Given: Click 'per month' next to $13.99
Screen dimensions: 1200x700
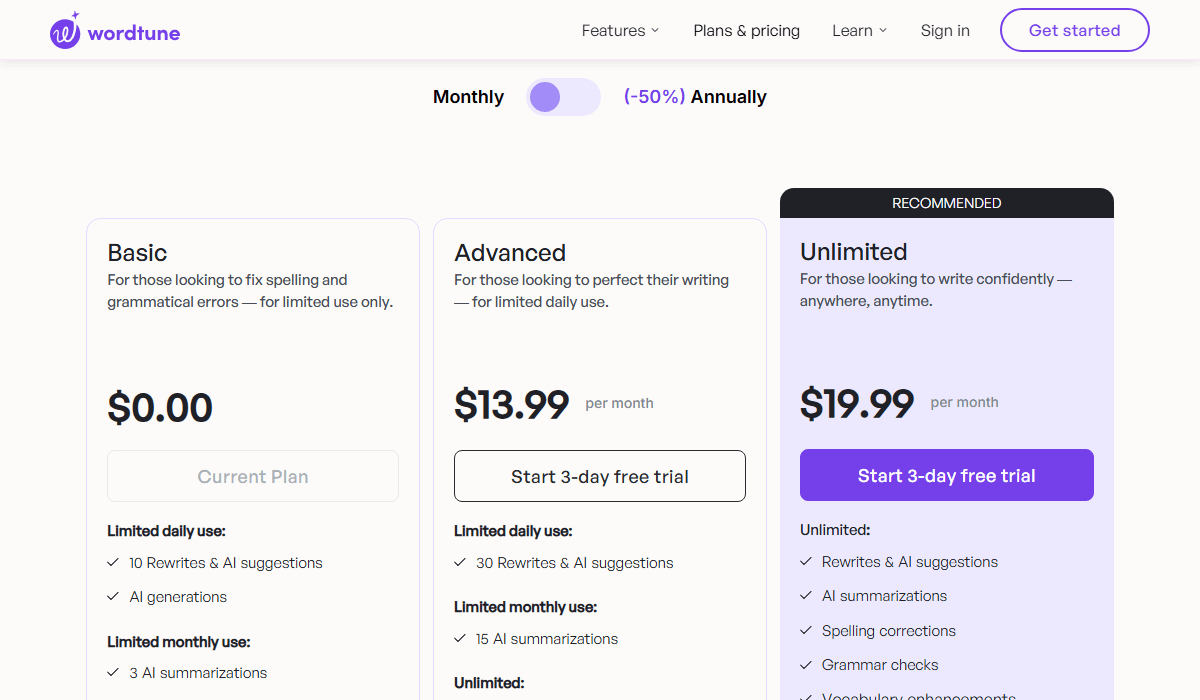Looking at the screenshot, I should coord(620,403).
